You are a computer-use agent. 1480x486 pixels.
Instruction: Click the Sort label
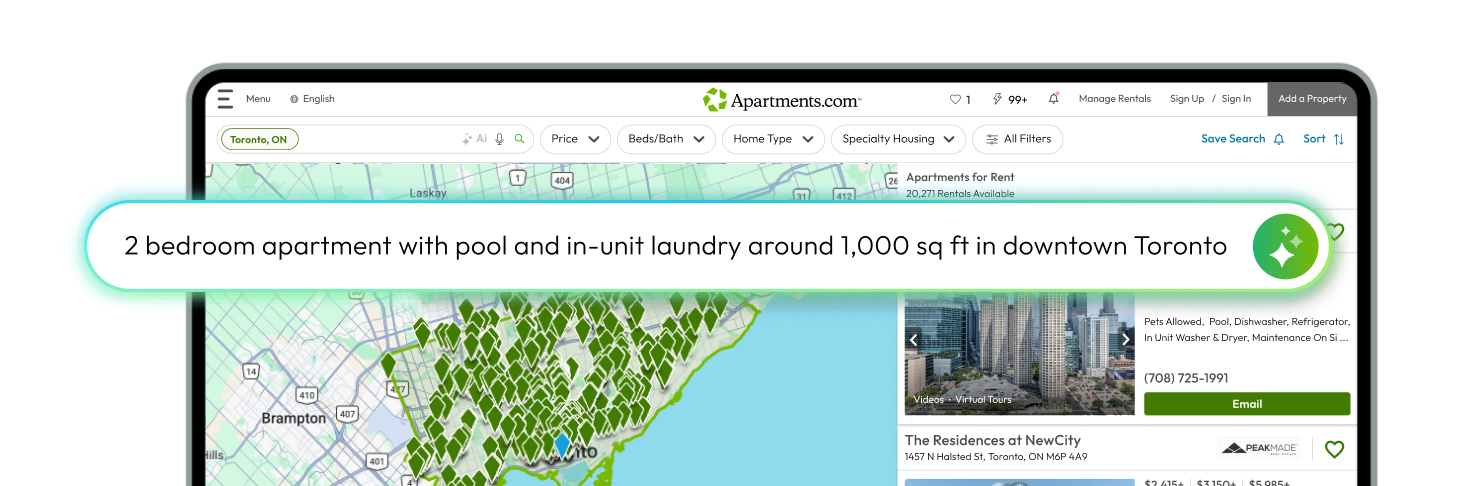click(x=1314, y=139)
